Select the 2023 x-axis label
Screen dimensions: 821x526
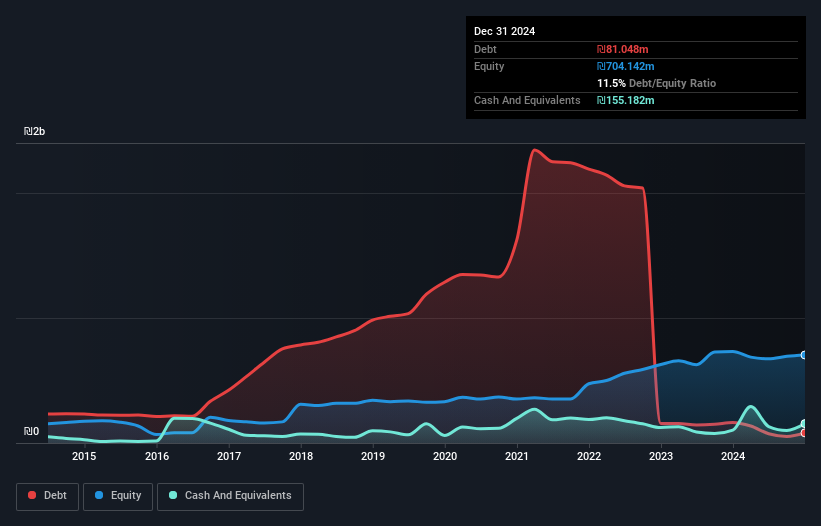coord(661,456)
